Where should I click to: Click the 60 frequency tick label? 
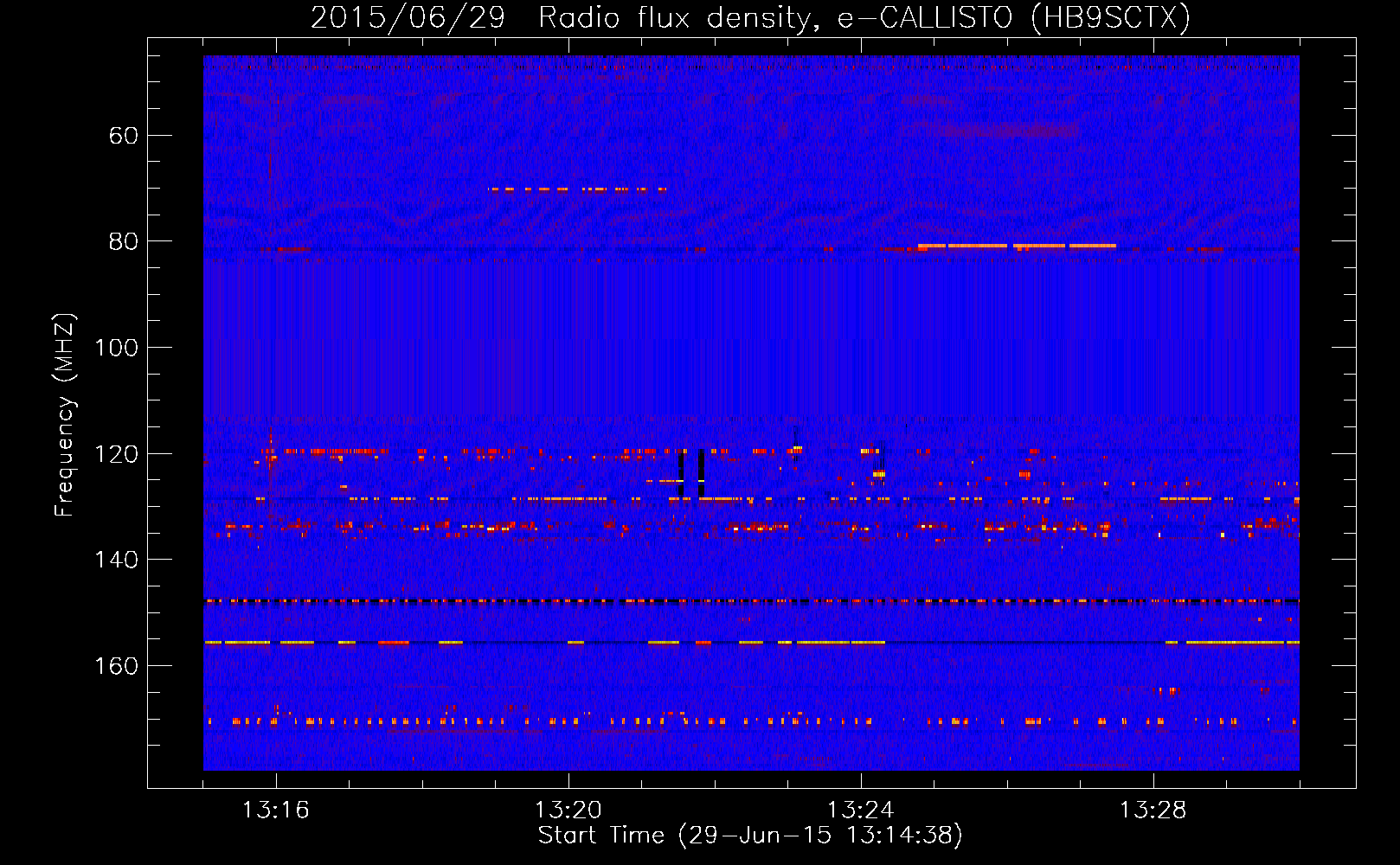coord(124,136)
